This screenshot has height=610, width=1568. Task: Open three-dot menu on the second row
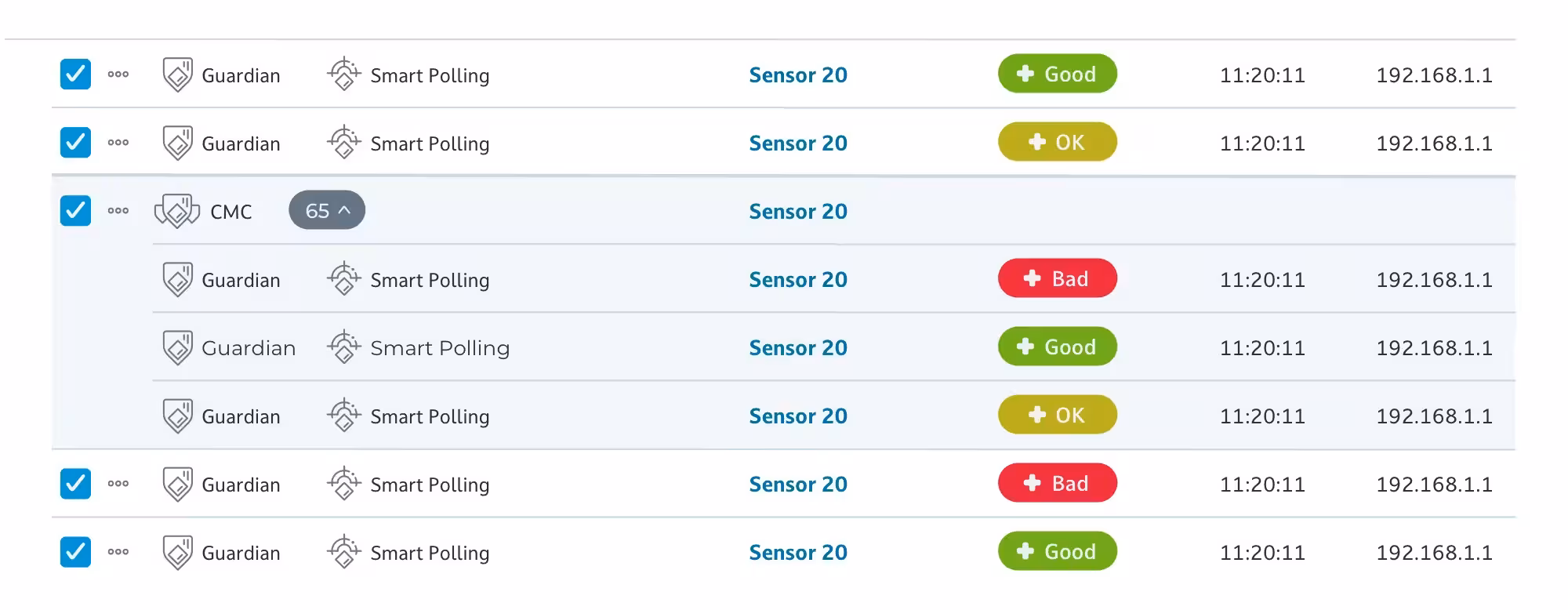(118, 143)
